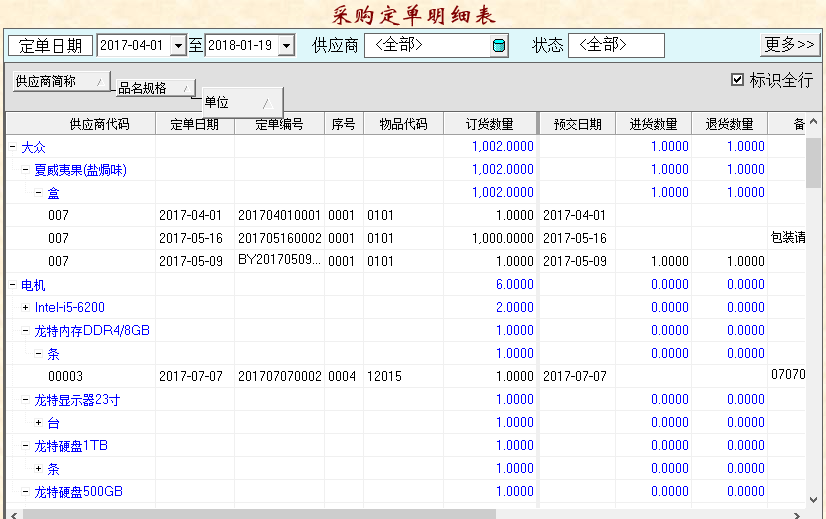Viewport: 826px width, 519px height.
Task: Click the 更多>> button
Action: point(790,45)
